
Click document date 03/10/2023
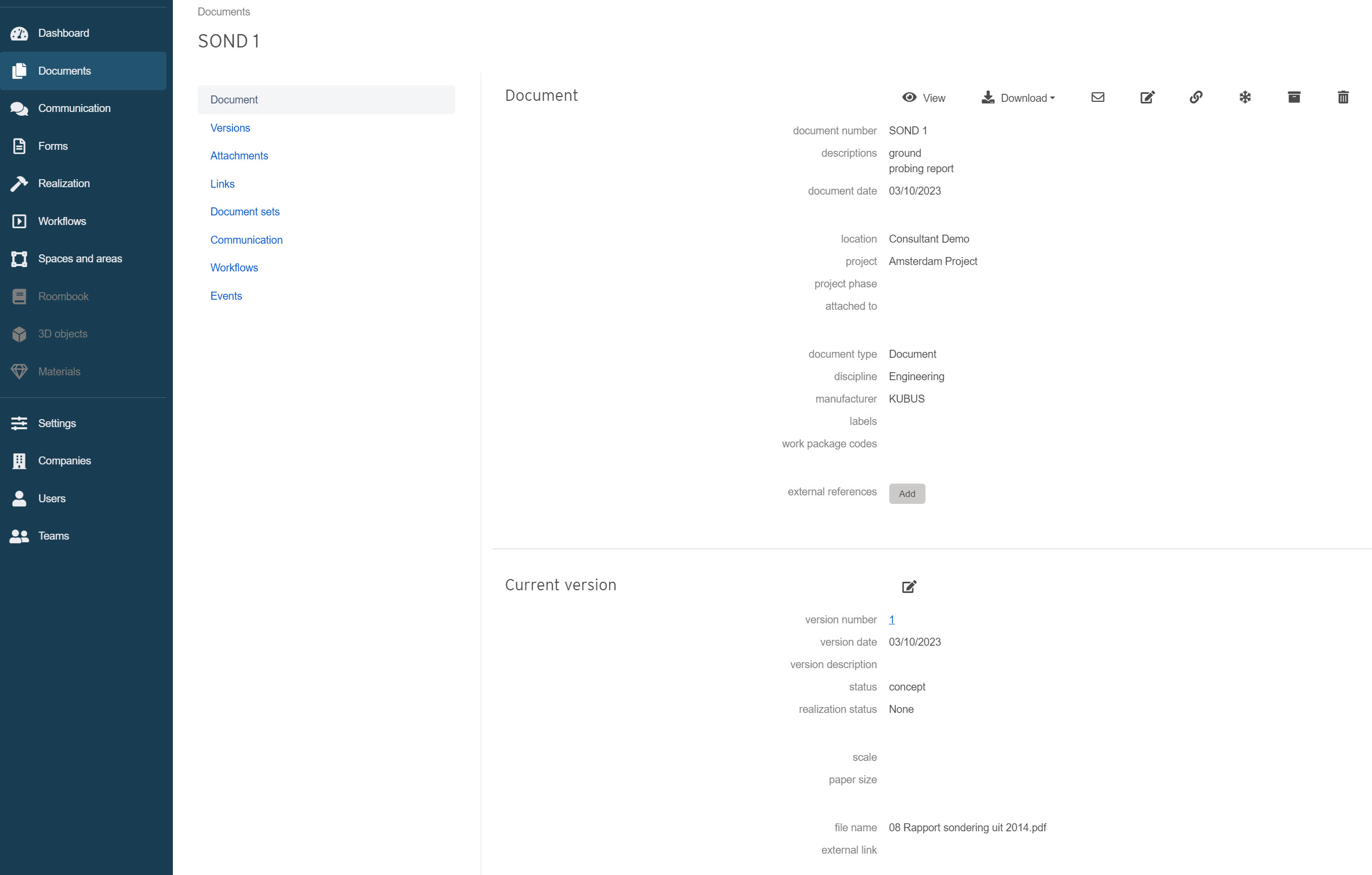914,191
